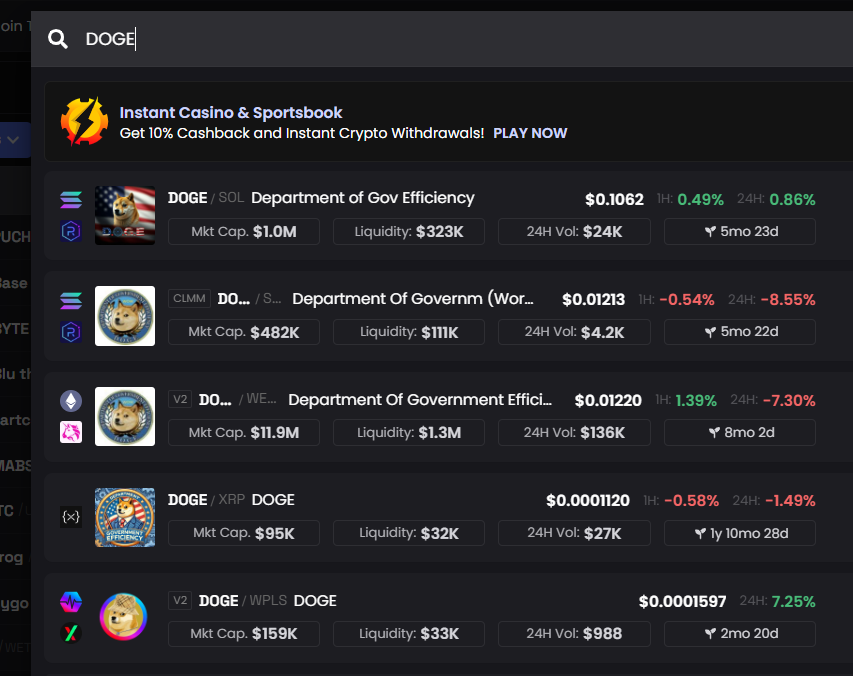
Task: Click the DOGE American flag token thumbnail
Action: coord(125,216)
